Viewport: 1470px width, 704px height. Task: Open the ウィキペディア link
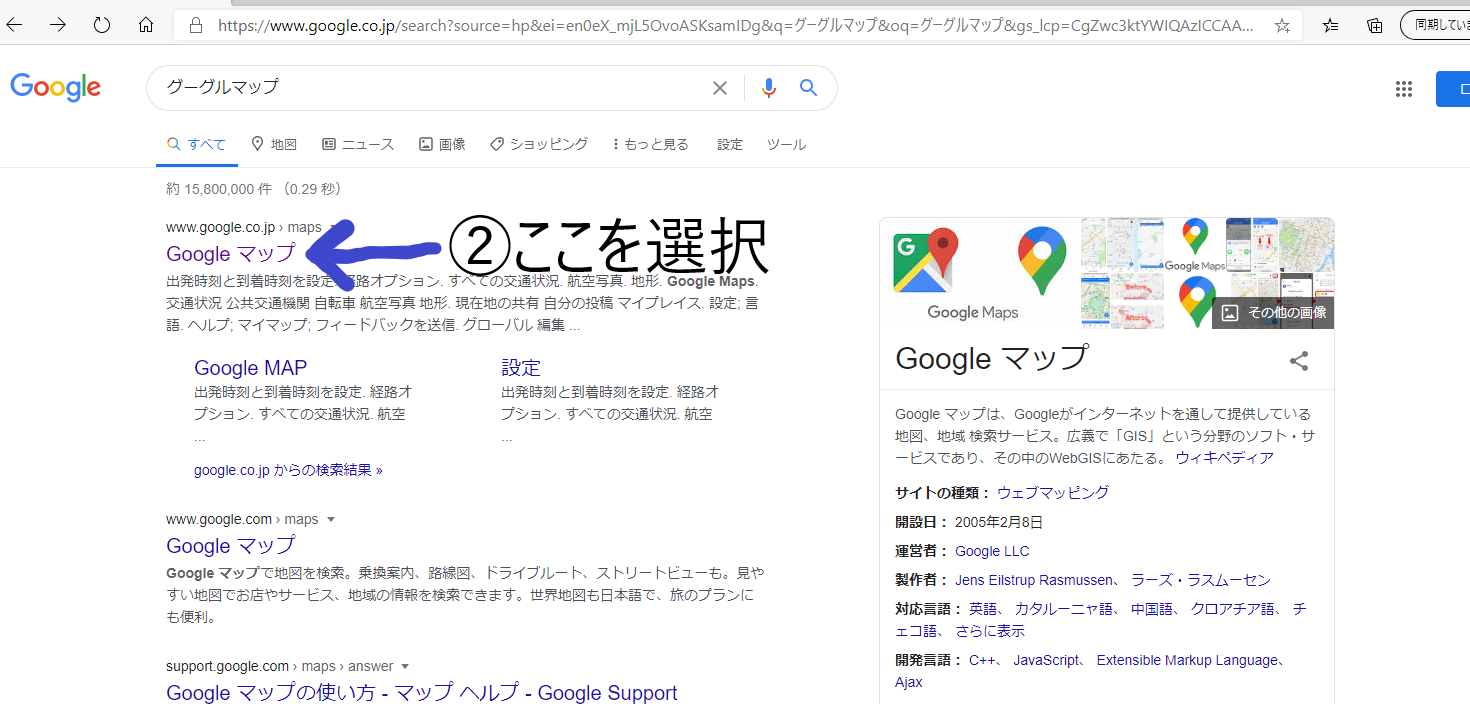tap(1225, 458)
